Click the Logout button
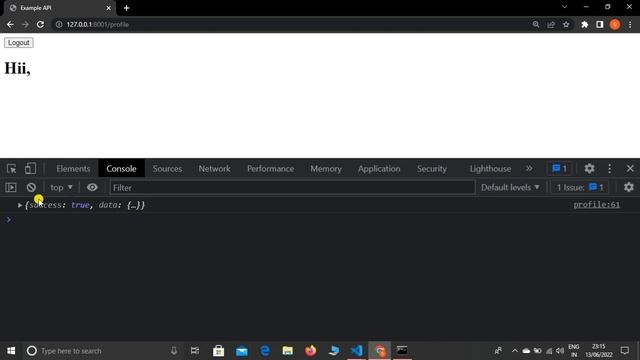This screenshot has height=360, width=640. pyautogui.click(x=18, y=42)
